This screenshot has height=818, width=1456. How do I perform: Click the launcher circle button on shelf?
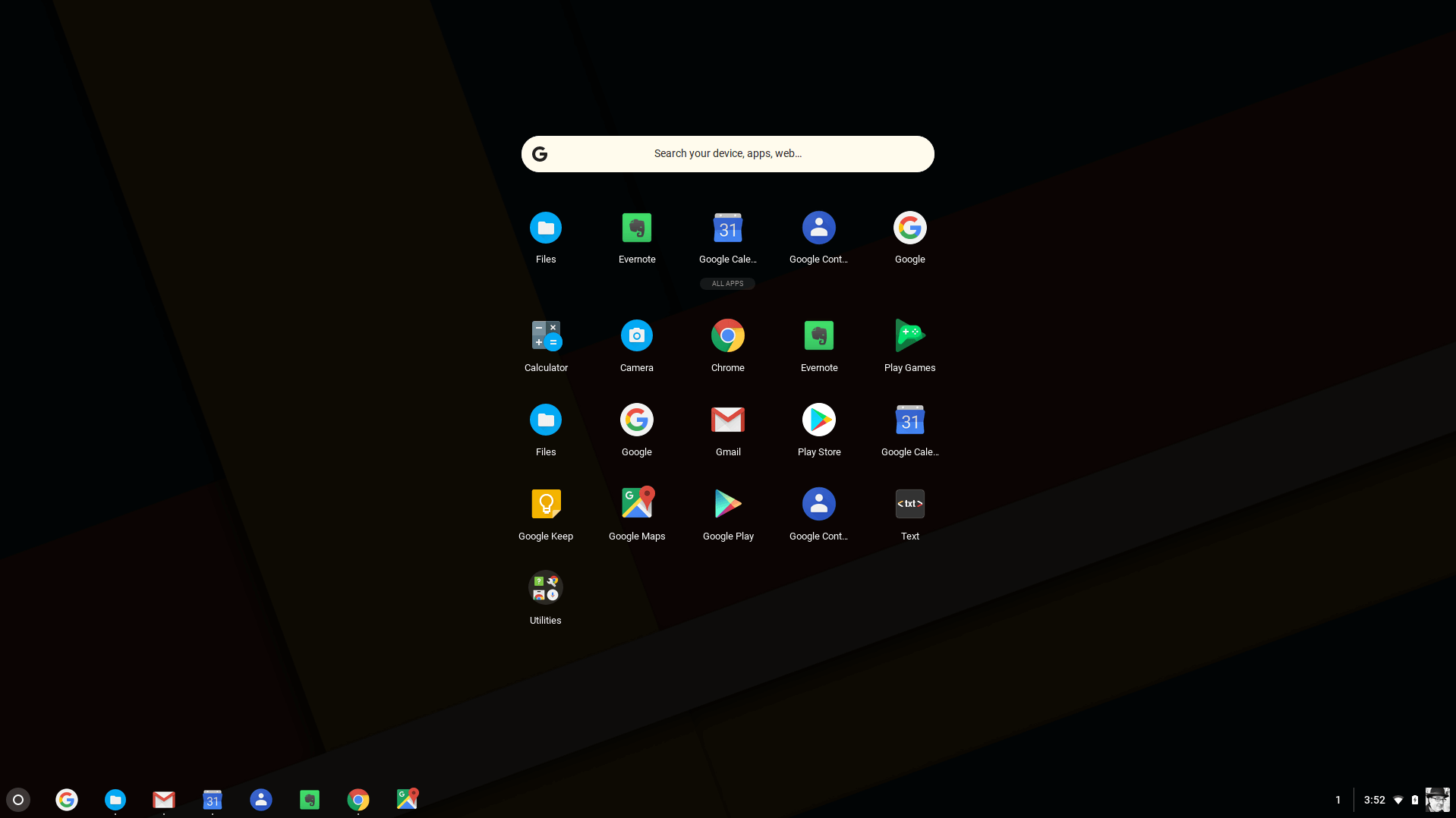(x=18, y=800)
